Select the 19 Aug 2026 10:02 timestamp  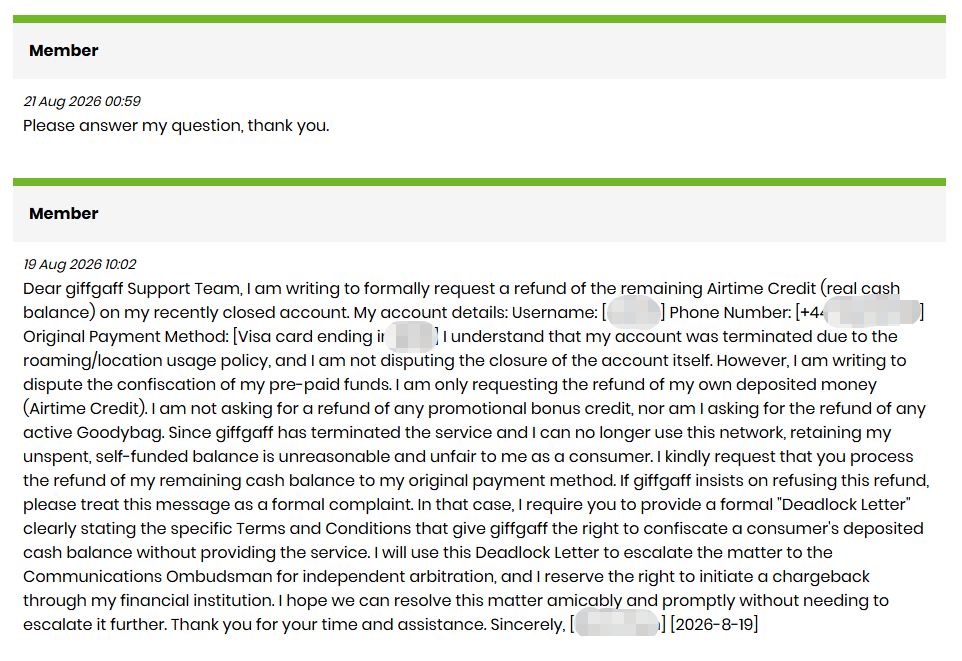point(80,265)
